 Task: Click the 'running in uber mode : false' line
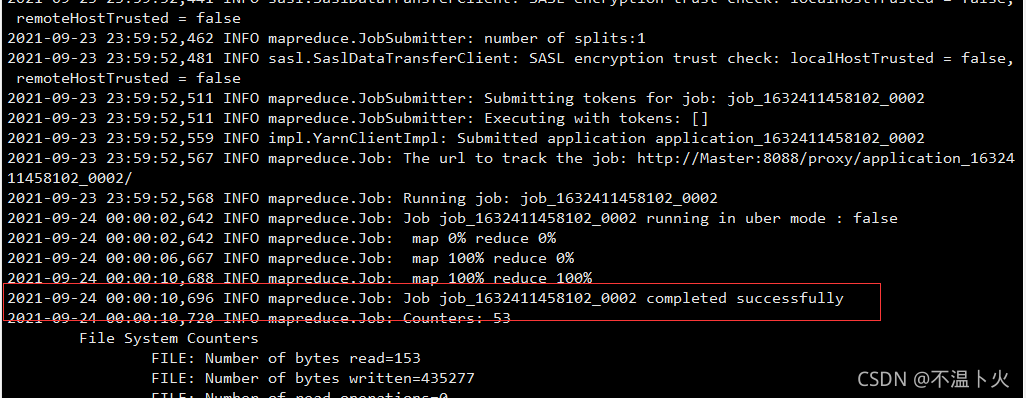452,219
